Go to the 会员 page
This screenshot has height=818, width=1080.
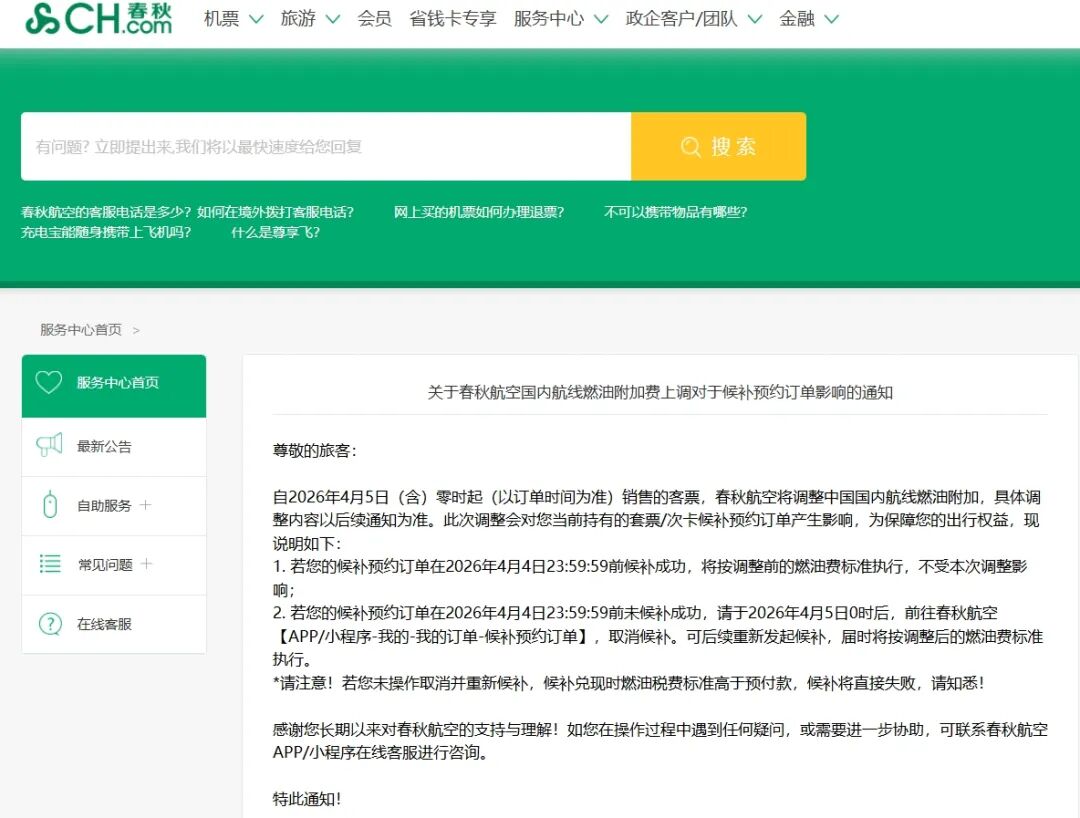(x=374, y=19)
